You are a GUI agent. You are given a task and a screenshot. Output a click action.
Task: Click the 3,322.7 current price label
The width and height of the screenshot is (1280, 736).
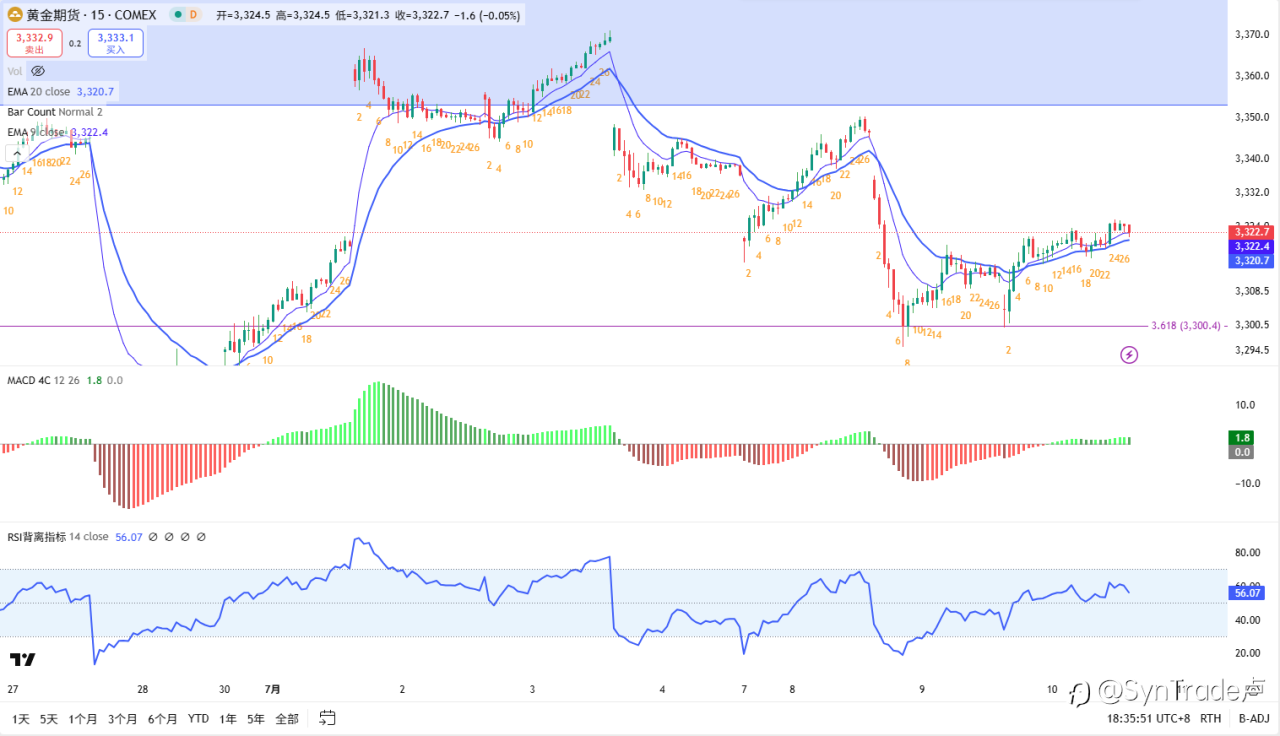click(1251, 232)
